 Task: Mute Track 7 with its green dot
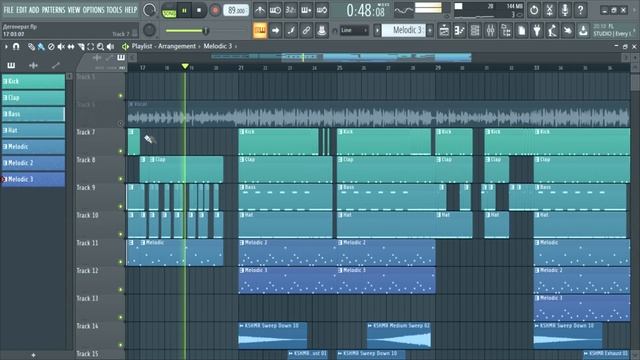pos(120,151)
